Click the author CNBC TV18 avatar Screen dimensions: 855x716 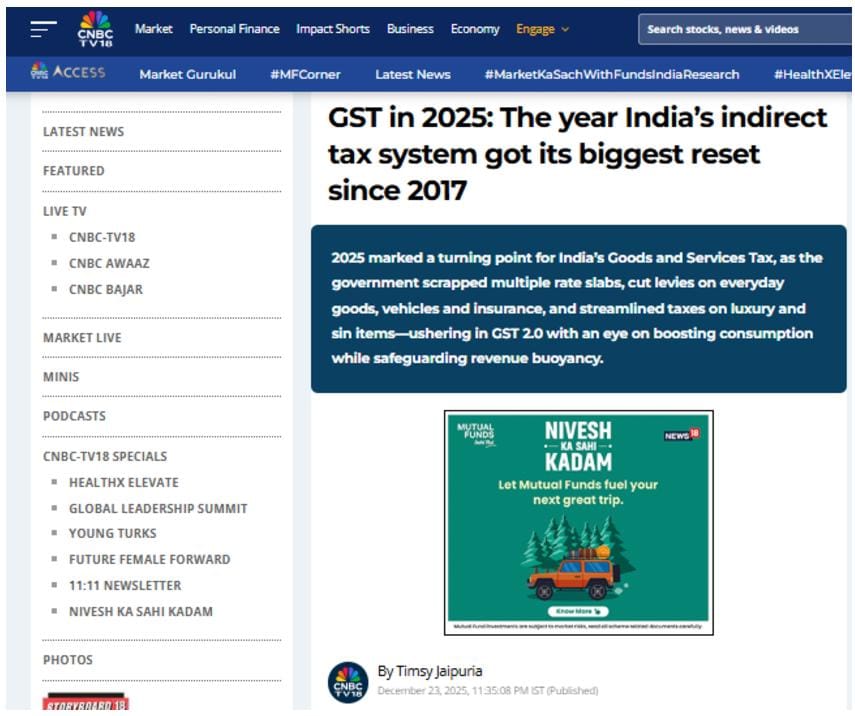tap(348, 682)
